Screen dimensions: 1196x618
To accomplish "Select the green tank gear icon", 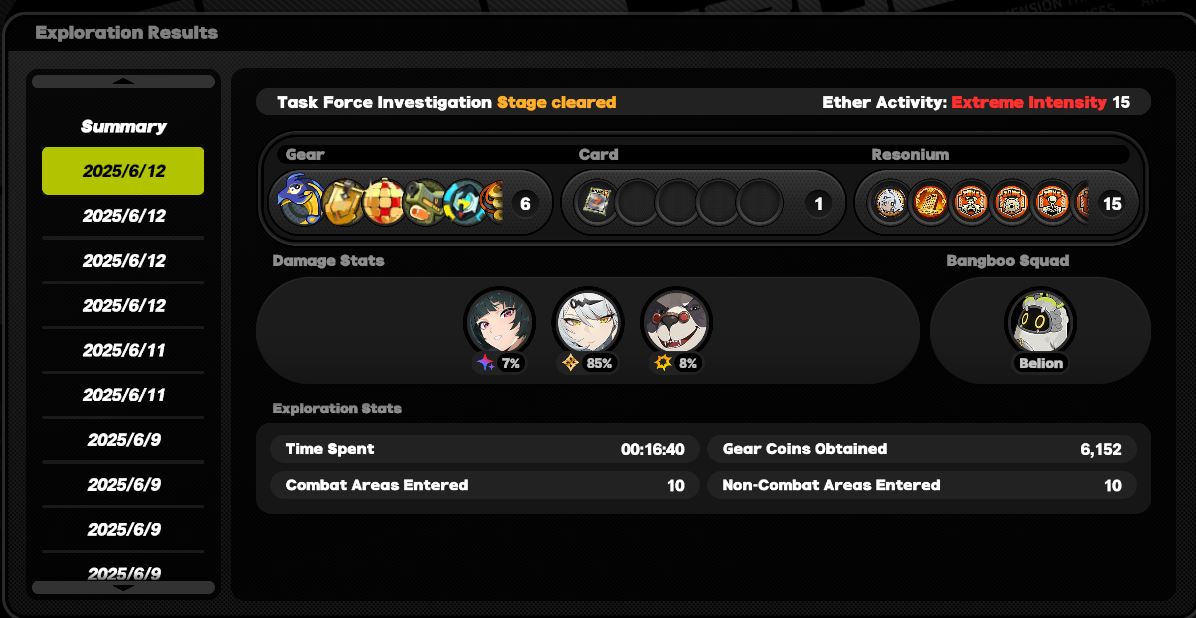I will [424, 202].
